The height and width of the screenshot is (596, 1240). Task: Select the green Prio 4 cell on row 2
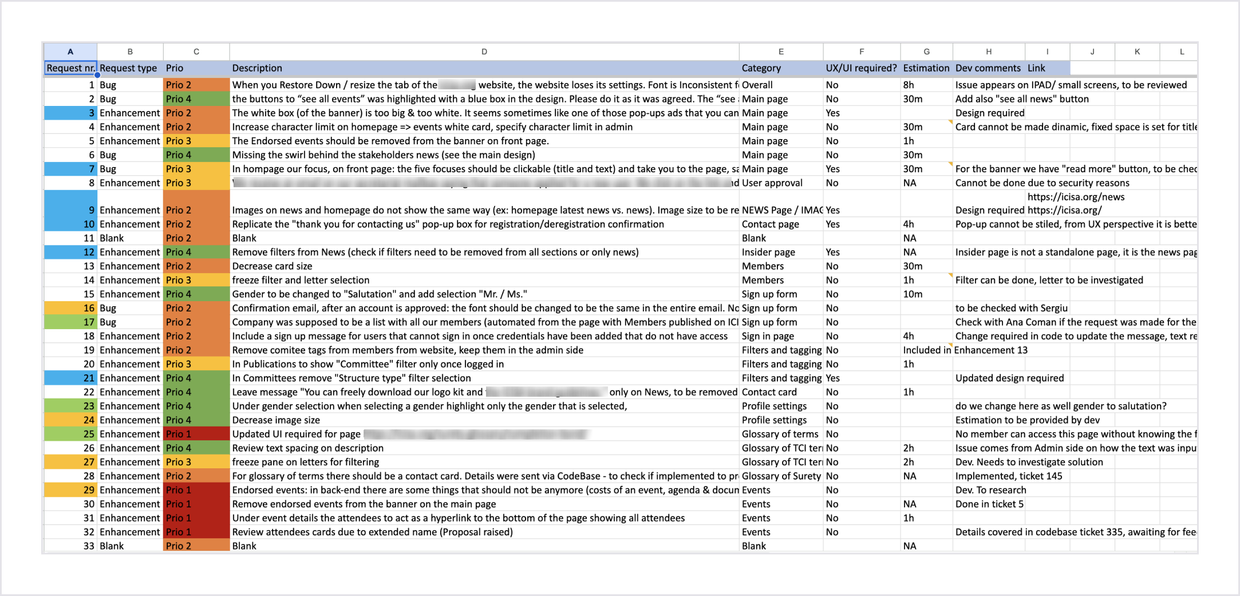[196, 99]
